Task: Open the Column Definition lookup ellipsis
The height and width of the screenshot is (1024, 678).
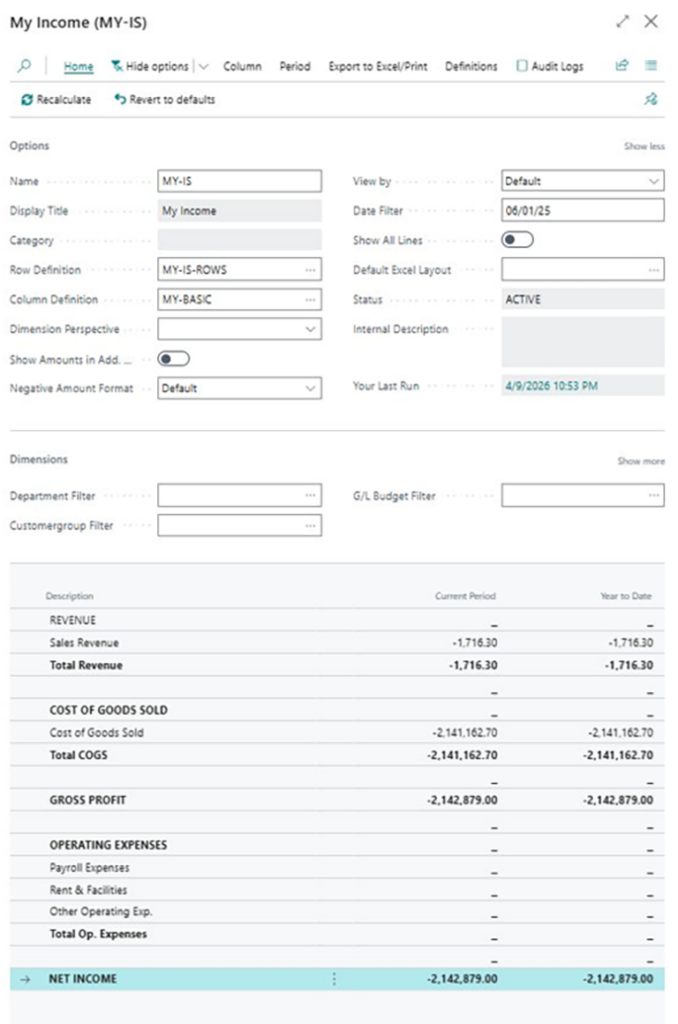Action: (x=310, y=299)
